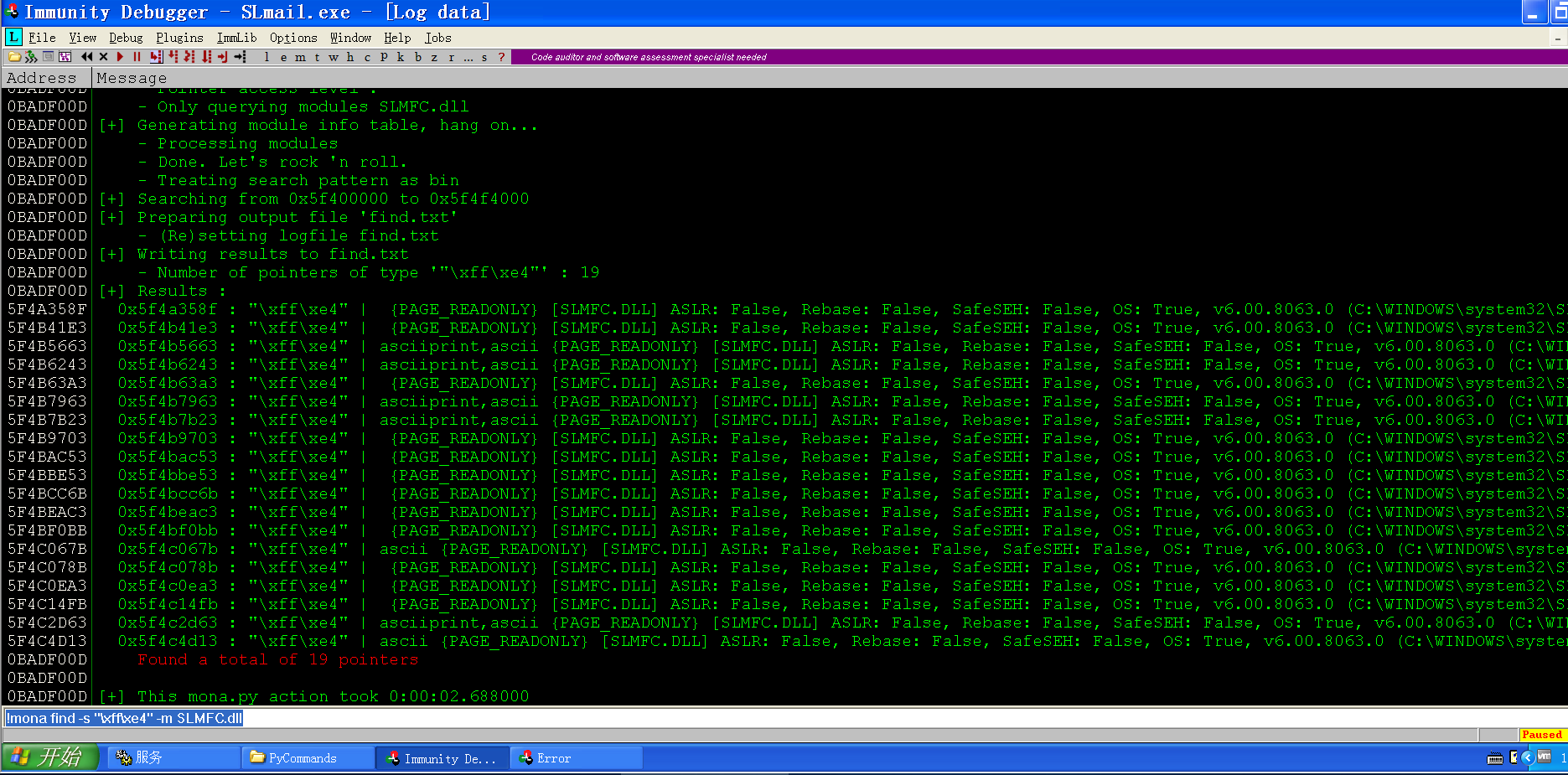The width and height of the screenshot is (1568, 775).
Task: Show Patches via 'P' toolbar button
Action: tap(384, 57)
